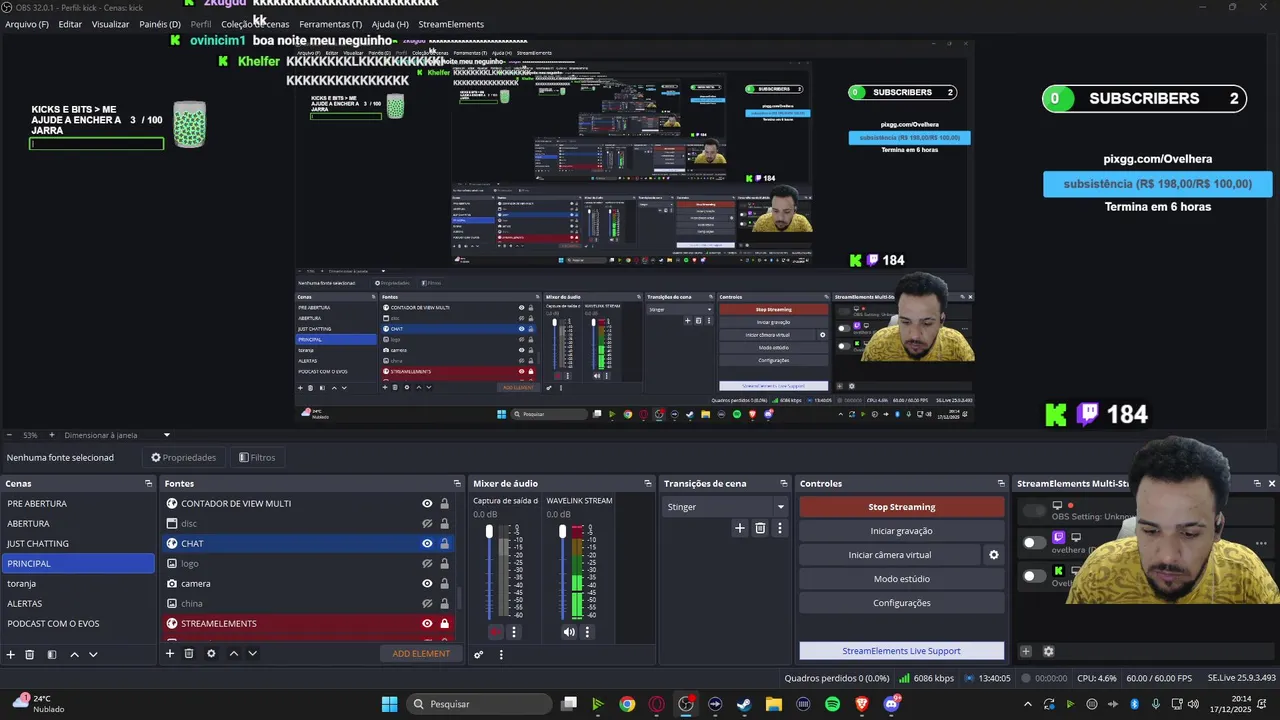The width and height of the screenshot is (1280, 720).
Task: Hide the CHAT source
Action: coord(427,544)
